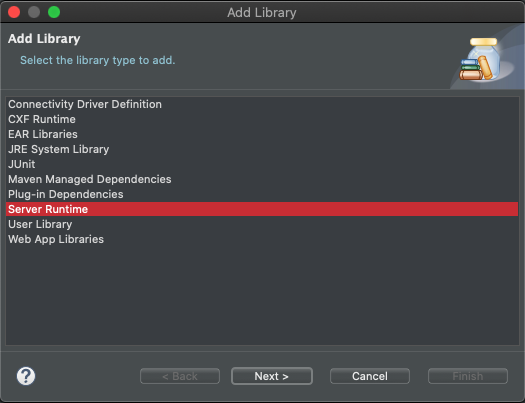525x403 pixels.
Task: Click the disabled < Back button
Action: (x=180, y=376)
